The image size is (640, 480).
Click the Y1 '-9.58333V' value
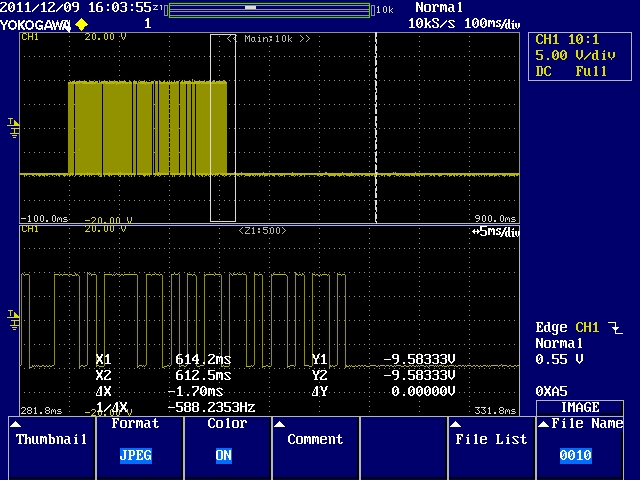tap(419, 359)
